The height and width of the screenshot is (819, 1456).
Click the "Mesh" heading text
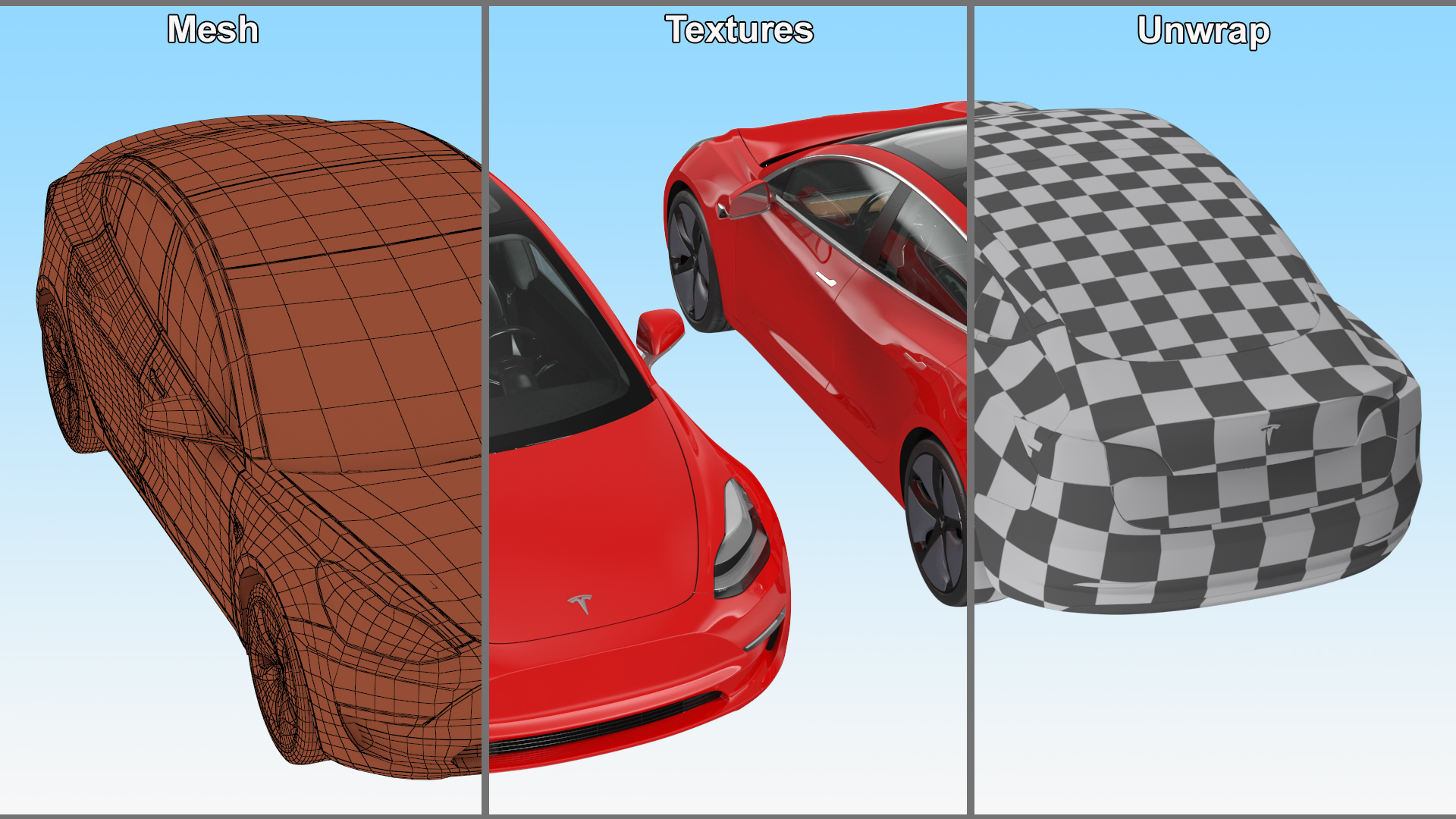click(213, 30)
